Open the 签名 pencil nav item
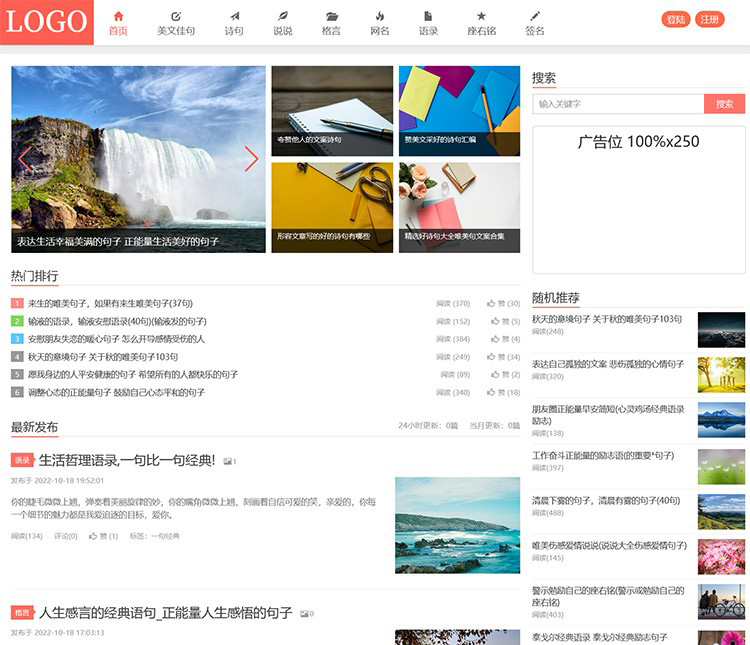Screen dimensions: 750x645 click(535, 17)
